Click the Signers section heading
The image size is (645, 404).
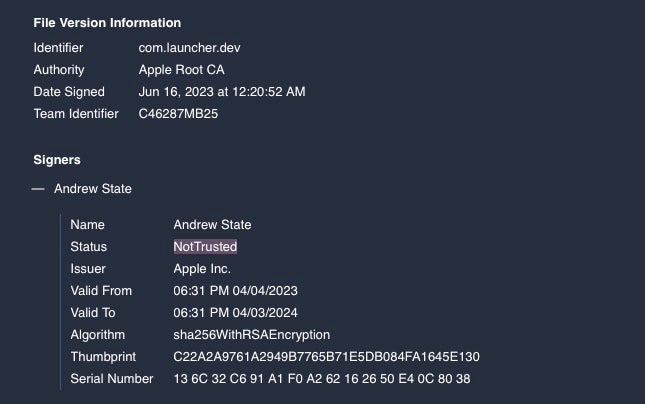[57, 160]
